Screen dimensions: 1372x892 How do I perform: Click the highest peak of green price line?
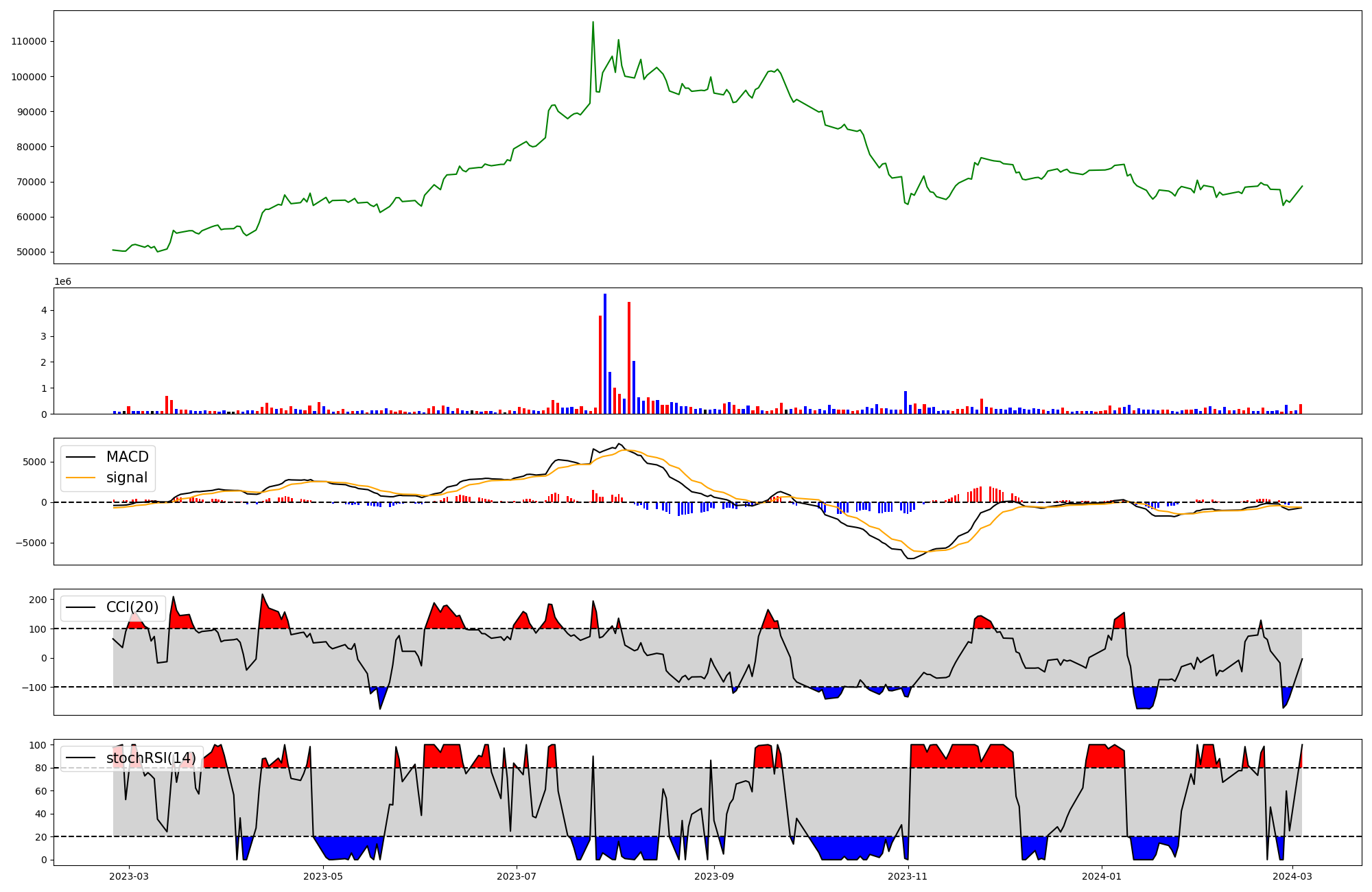(593, 23)
